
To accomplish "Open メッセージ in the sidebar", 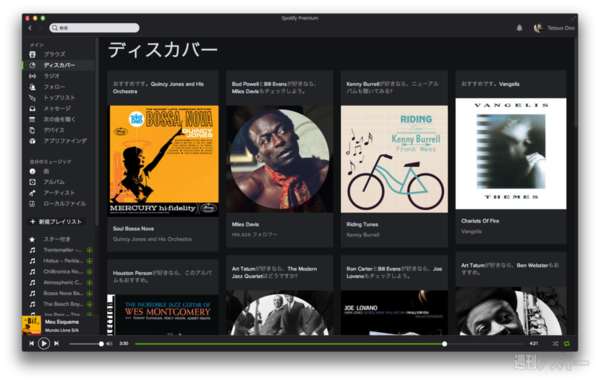I will (57, 108).
